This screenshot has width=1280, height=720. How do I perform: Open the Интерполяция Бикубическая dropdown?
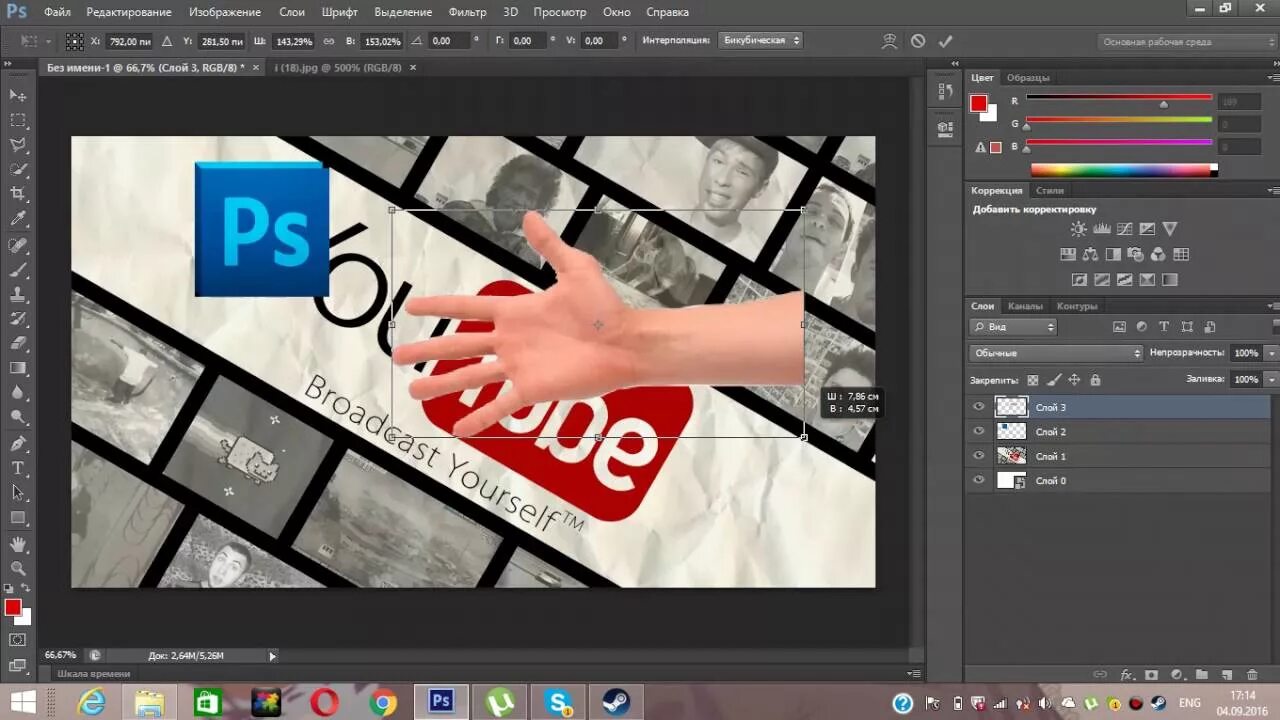point(759,41)
